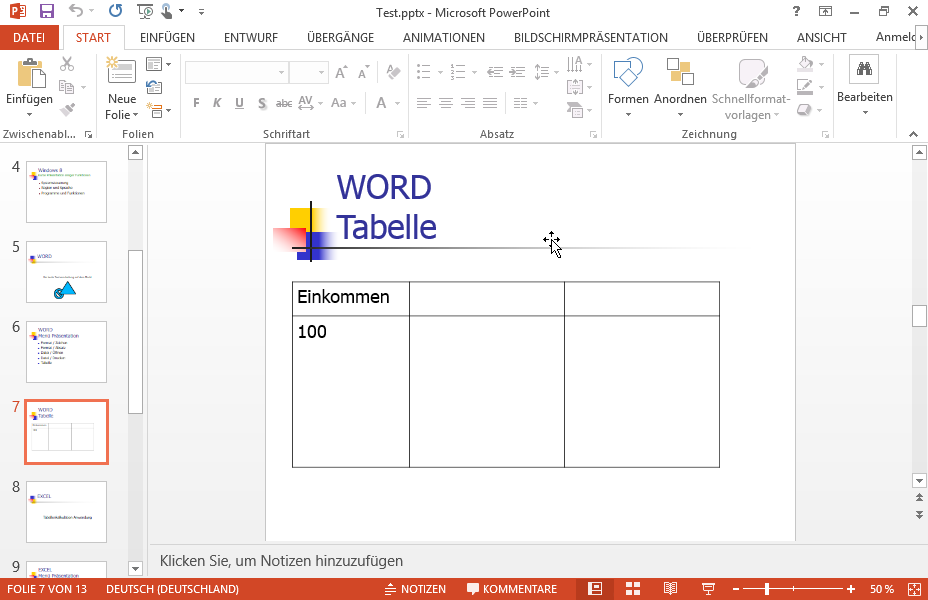
Task: Switch to the BILDSCHIRMPRÄSENTATION tab
Action: tap(591, 37)
